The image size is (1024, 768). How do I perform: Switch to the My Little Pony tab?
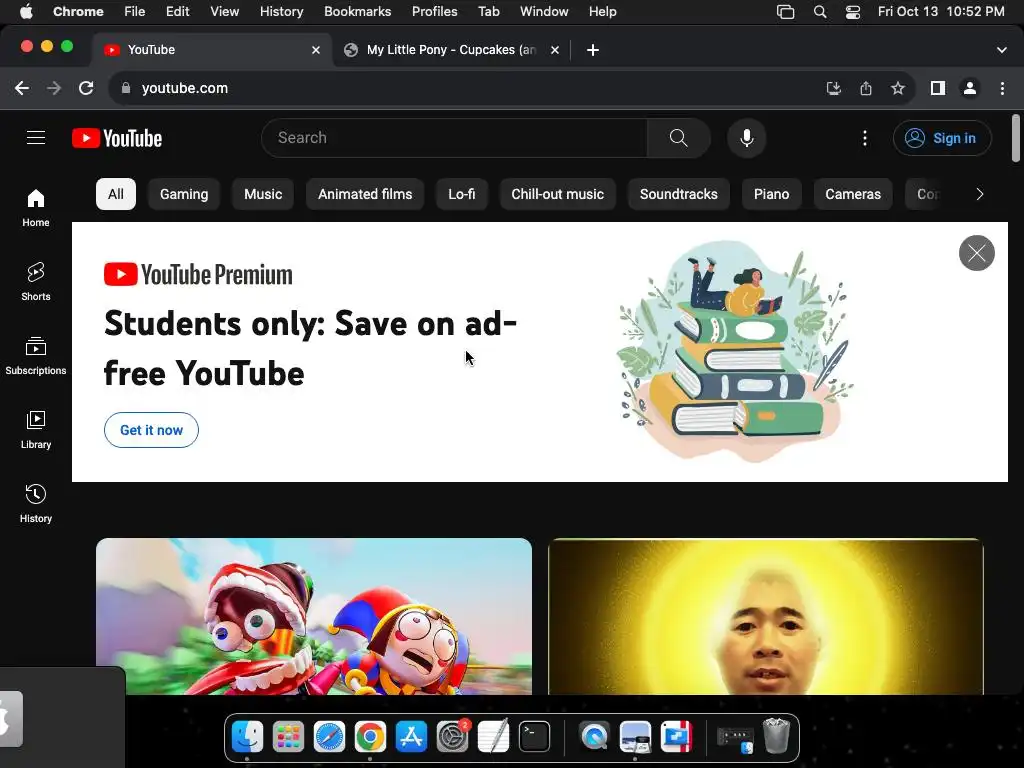pos(451,50)
